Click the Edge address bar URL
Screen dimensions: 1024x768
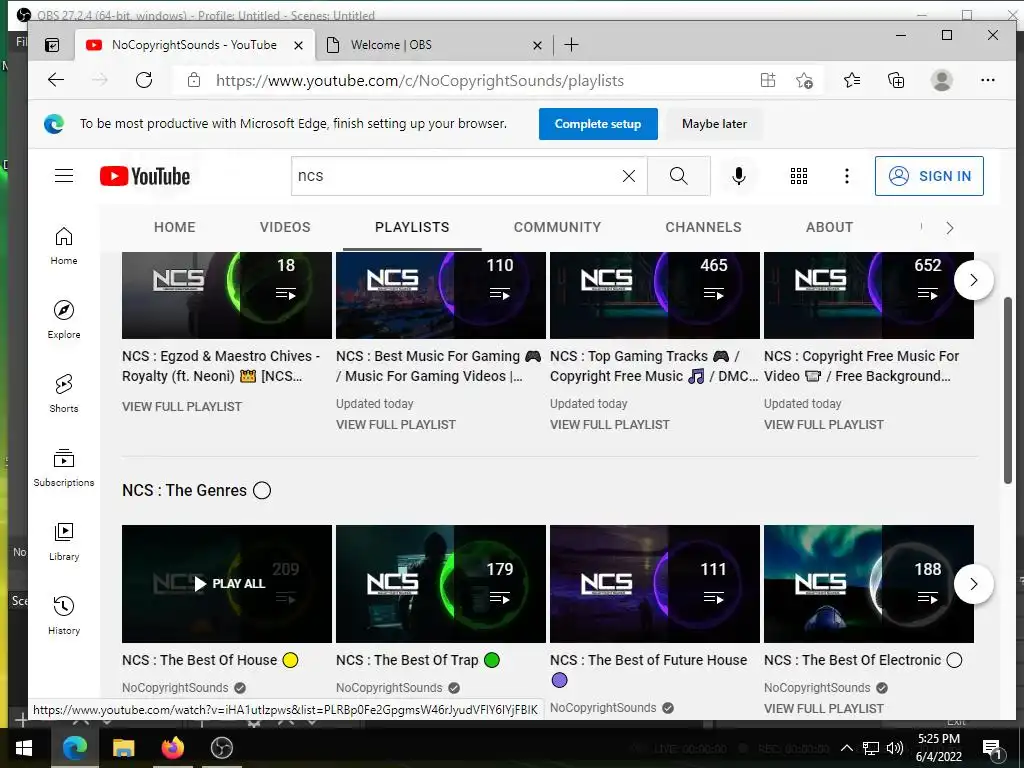pyautogui.click(x=420, y=80)
